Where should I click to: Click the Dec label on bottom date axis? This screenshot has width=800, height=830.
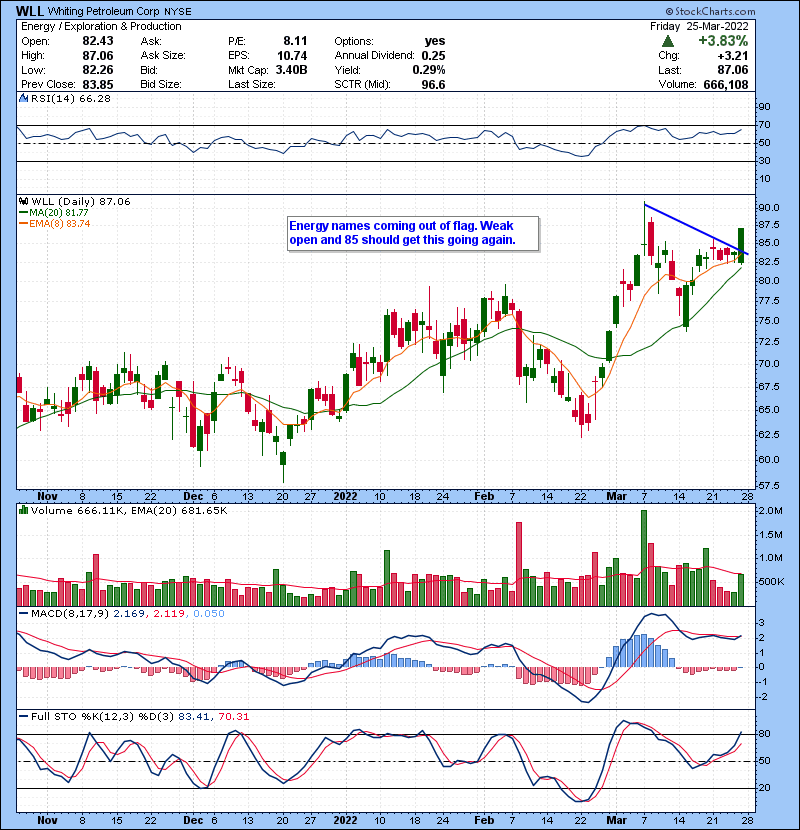pos(193,820)
